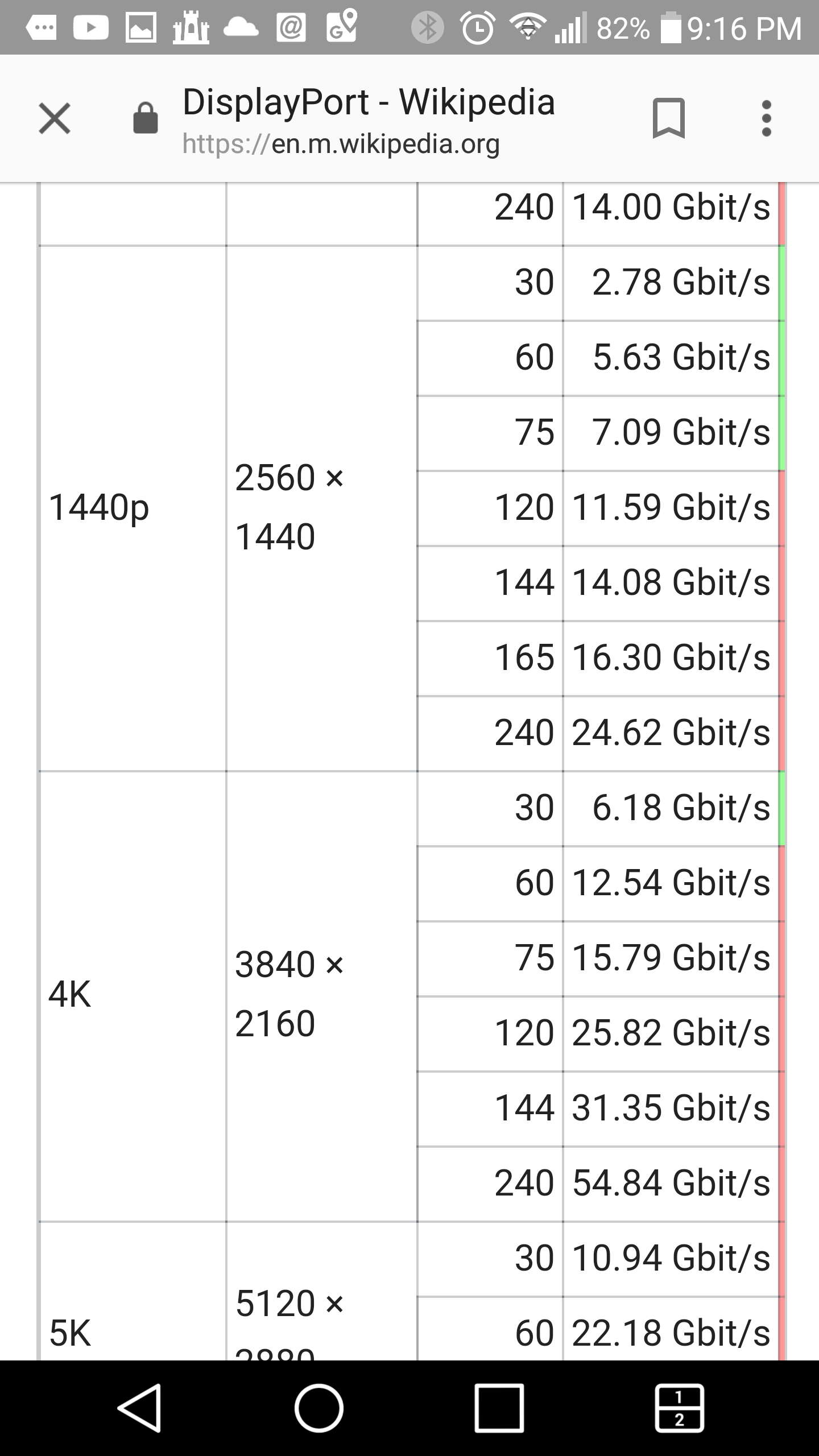Image resolution: width=819 pixels, height=1456 pixels.
Task: Tap the Bluetooth status icon
Action: (428, 28)
